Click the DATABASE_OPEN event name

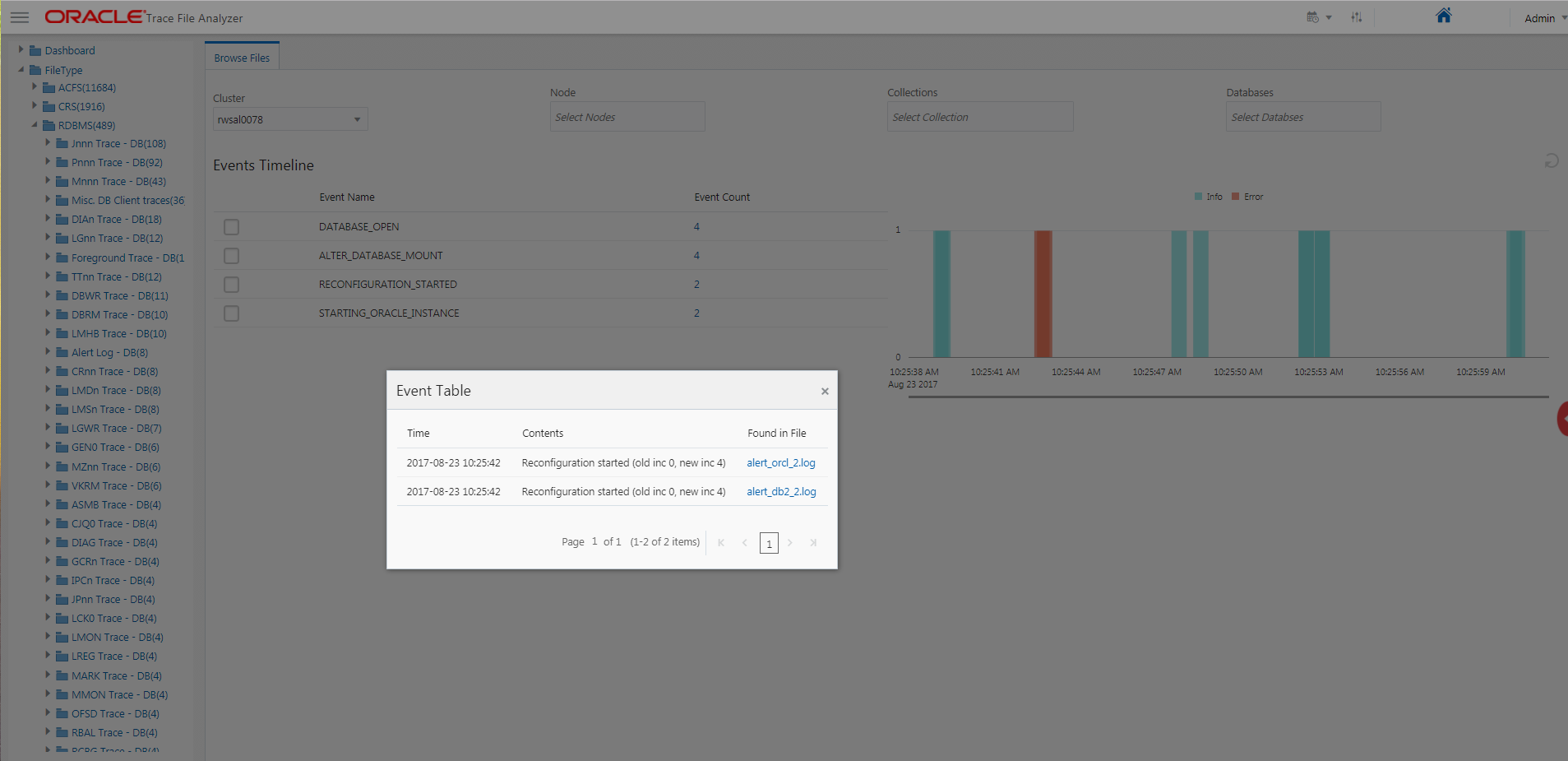359,227
